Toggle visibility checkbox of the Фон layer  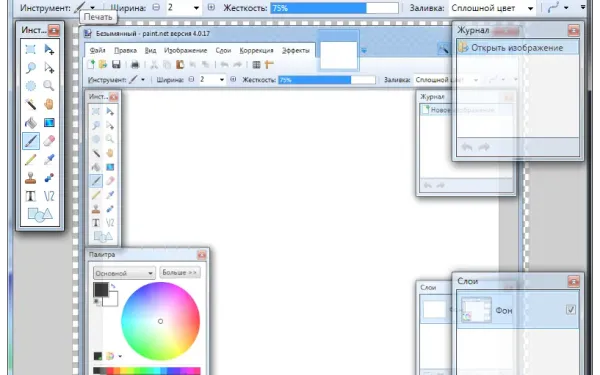coord(571,309)
